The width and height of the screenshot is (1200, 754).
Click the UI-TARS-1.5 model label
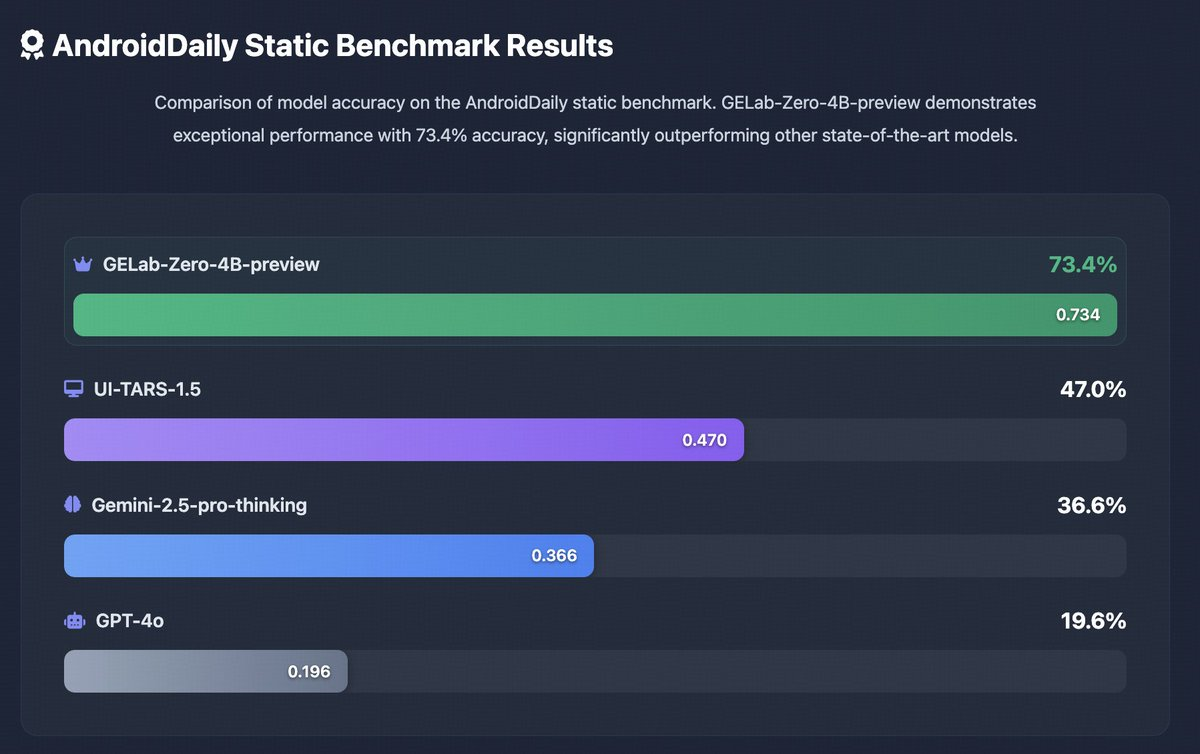(147, 389)
